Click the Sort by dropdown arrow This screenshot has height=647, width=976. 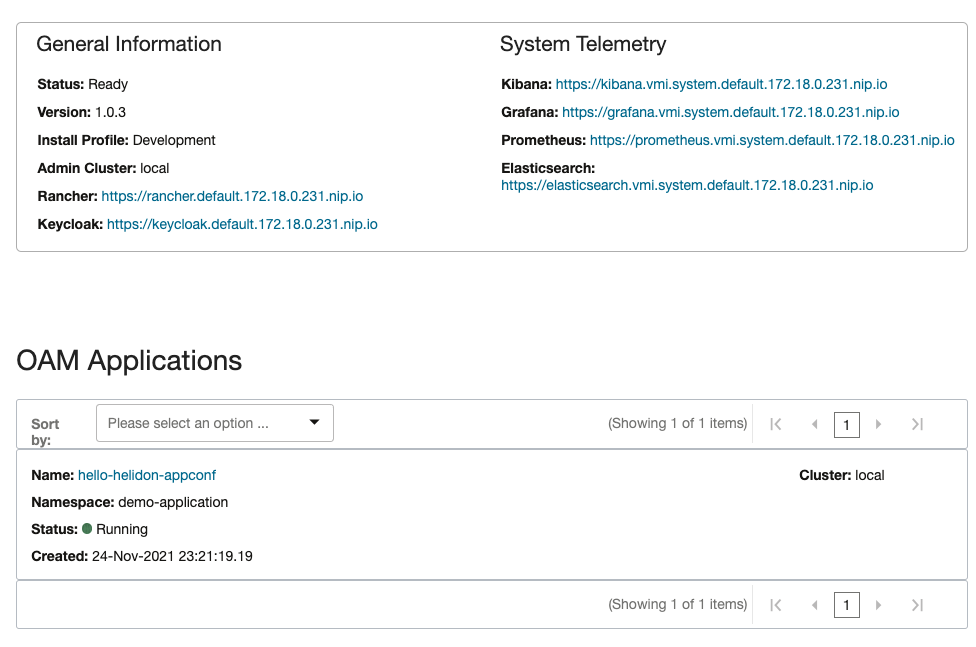tap(314, 422)
